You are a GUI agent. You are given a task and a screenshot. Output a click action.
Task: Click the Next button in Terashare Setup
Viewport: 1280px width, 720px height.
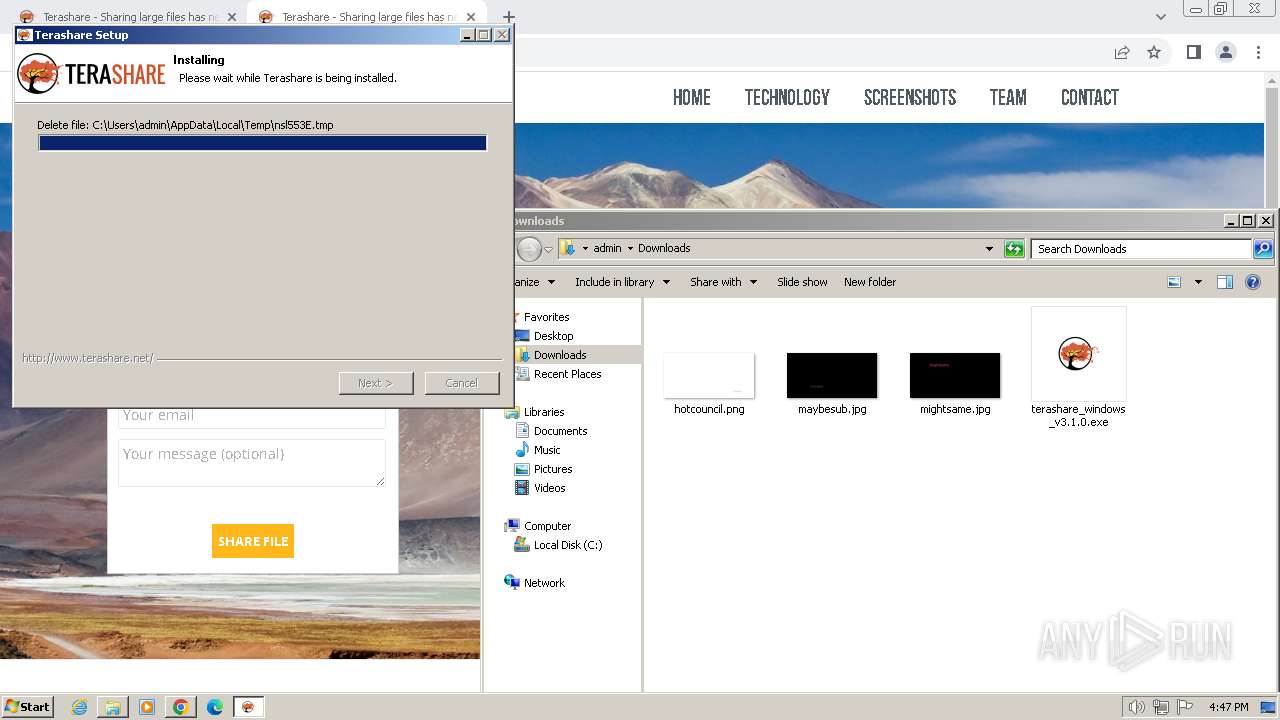click(x=376, y=383)
